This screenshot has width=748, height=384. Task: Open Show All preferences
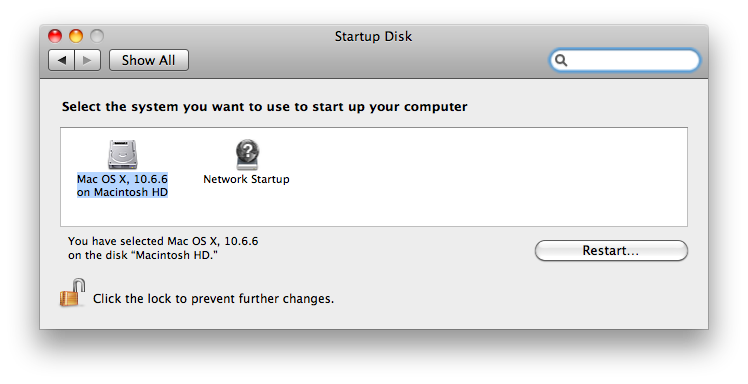[149, 60]
